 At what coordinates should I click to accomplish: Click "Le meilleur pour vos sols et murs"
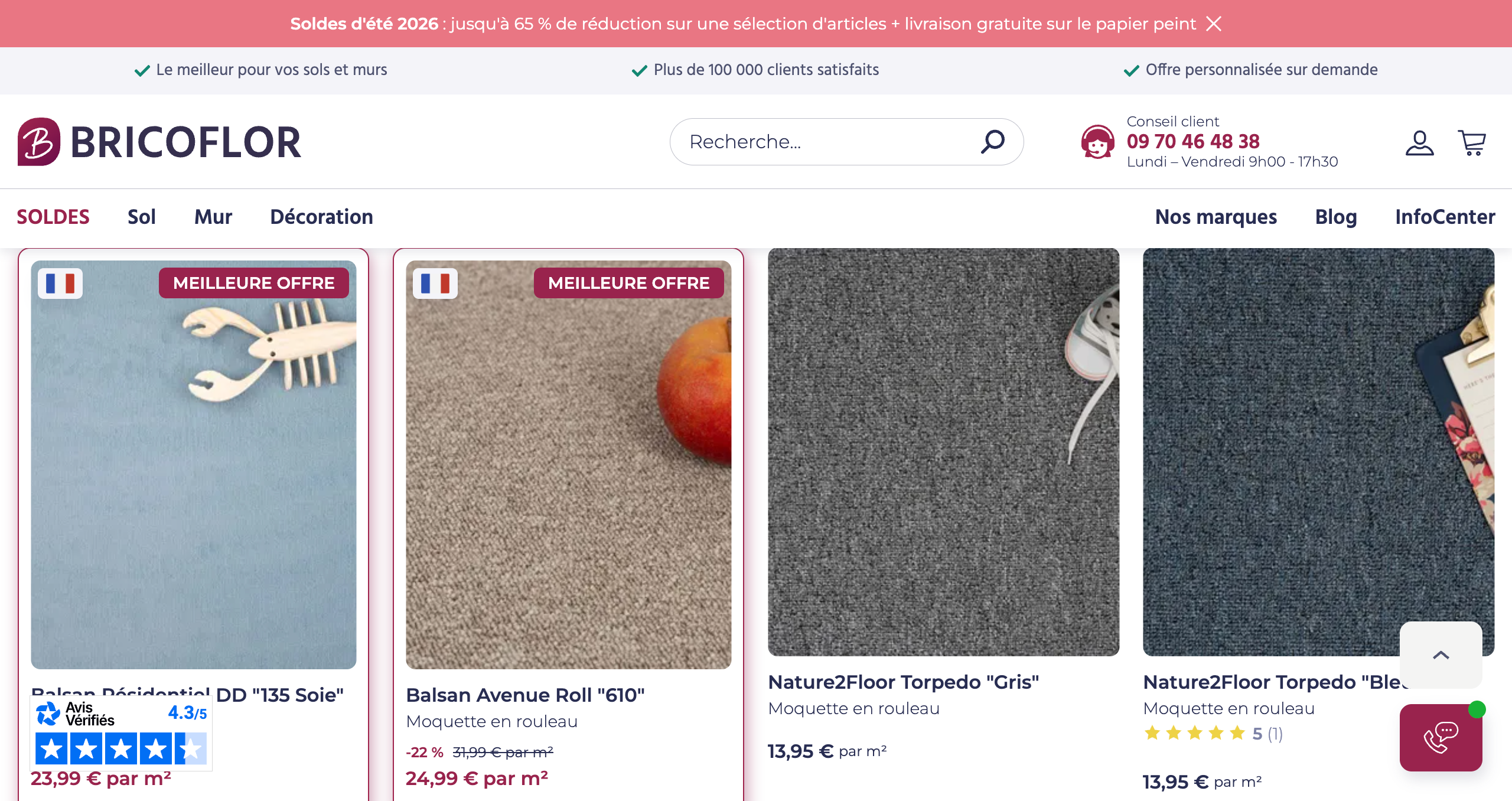click(272, 70)
